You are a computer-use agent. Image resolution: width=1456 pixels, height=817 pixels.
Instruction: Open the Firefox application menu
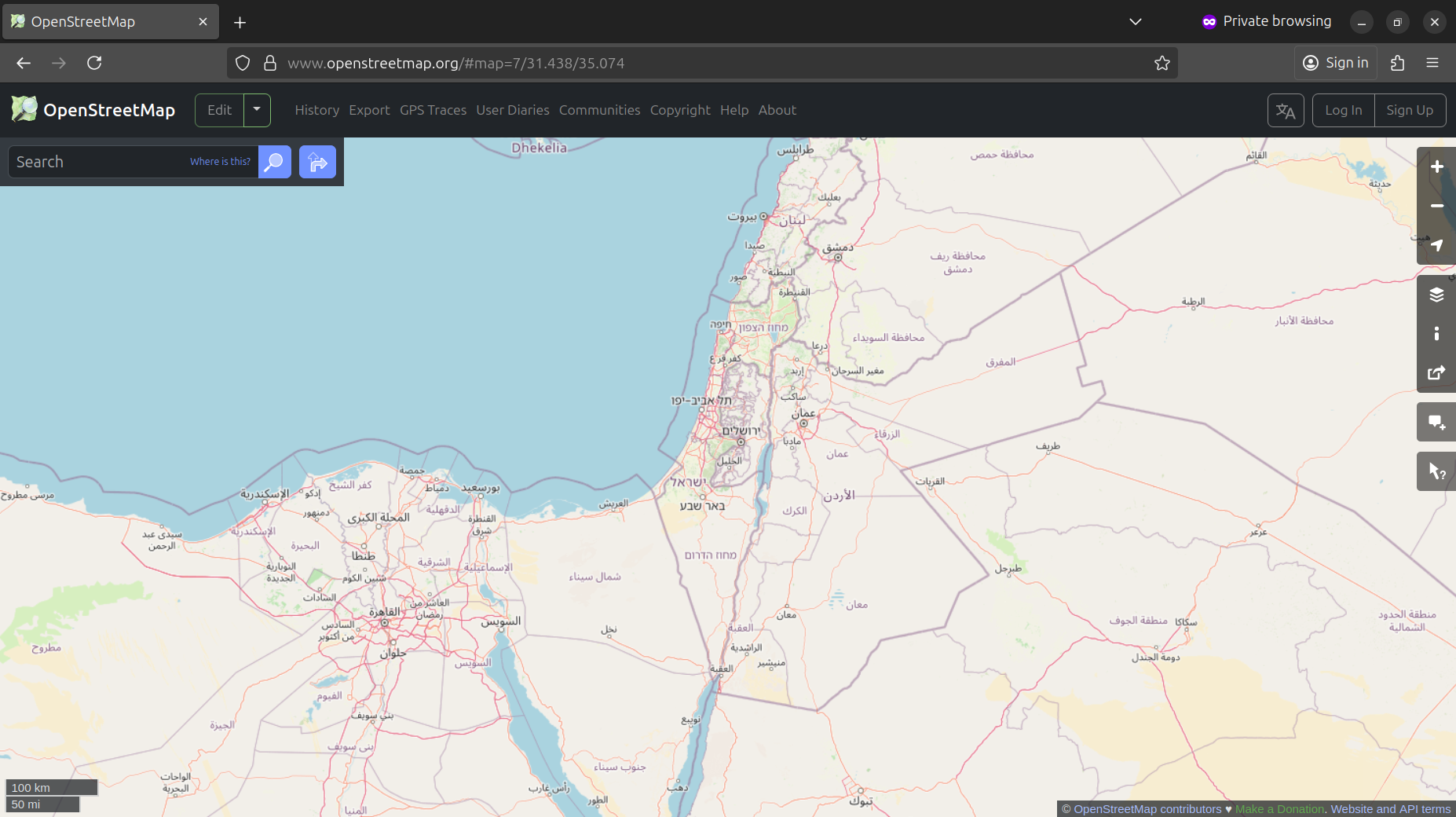point(1432,63)
